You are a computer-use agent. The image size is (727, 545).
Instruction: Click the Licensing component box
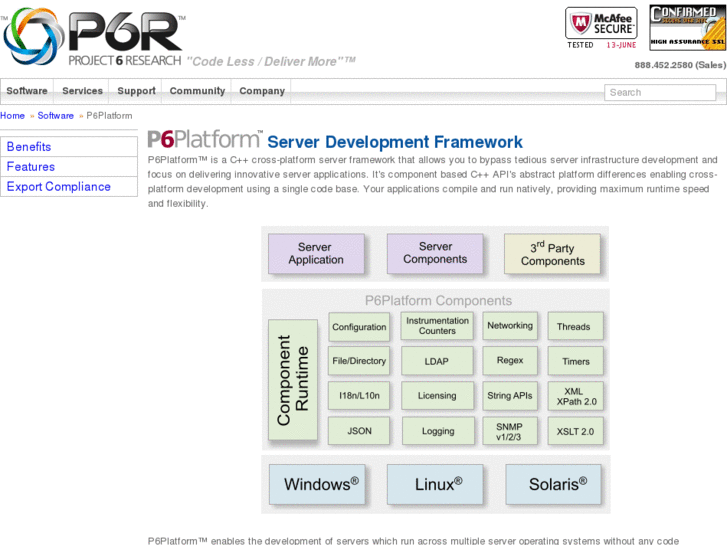click(x=437, y=396)
